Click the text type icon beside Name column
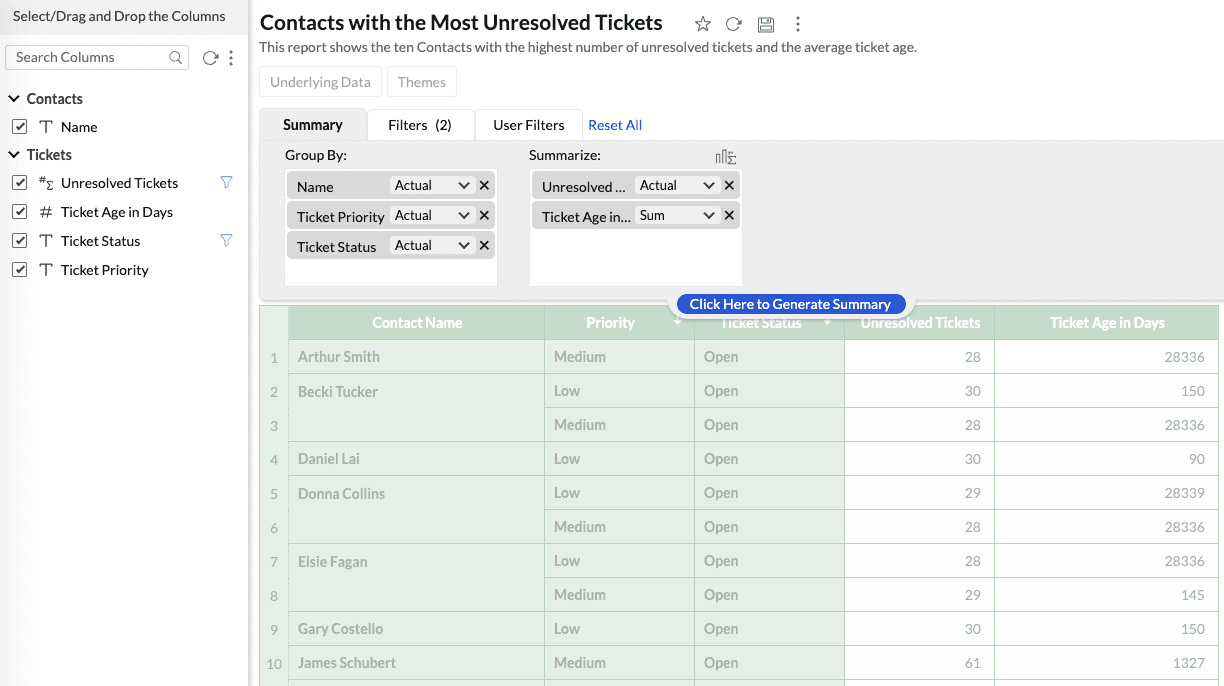The image size is (1224, 686). pos(46,127)
